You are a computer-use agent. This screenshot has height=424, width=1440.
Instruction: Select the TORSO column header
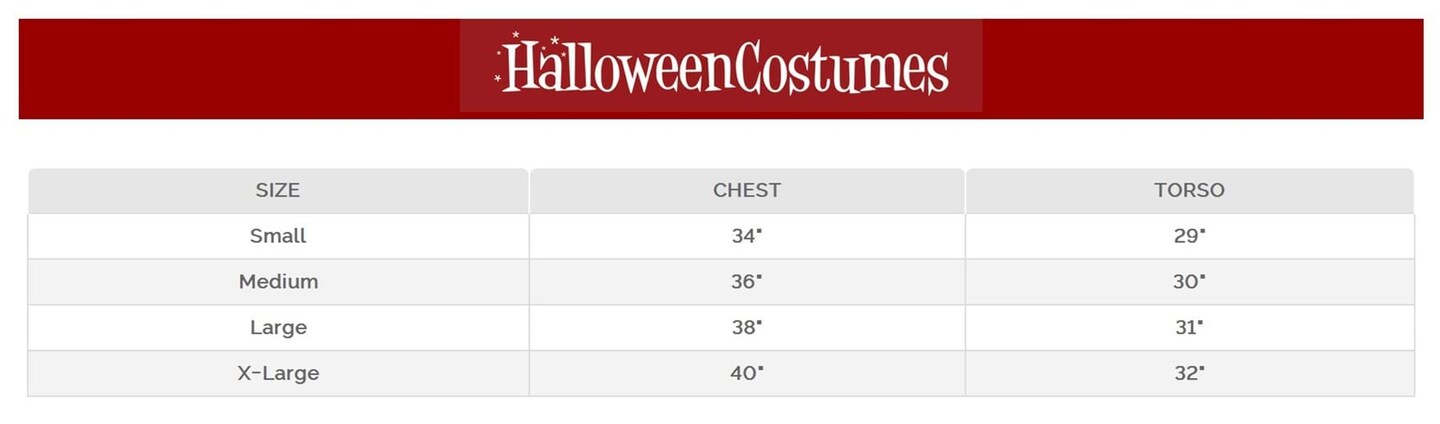1189,190
